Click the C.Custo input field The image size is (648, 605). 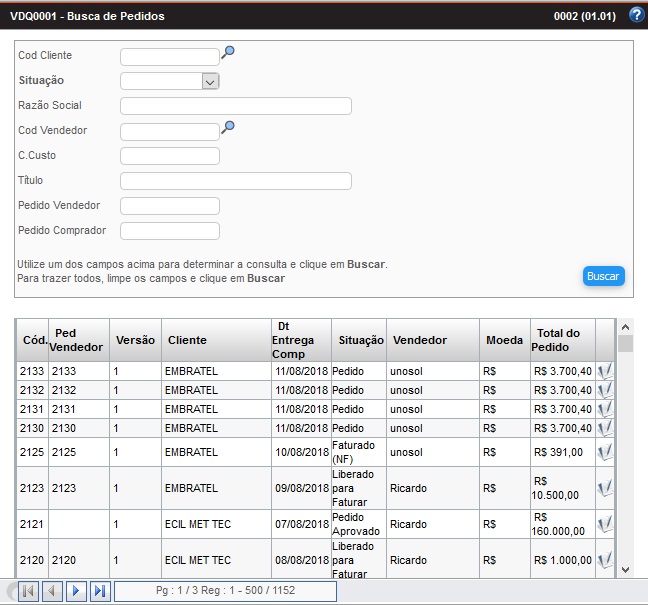point(170,156)
